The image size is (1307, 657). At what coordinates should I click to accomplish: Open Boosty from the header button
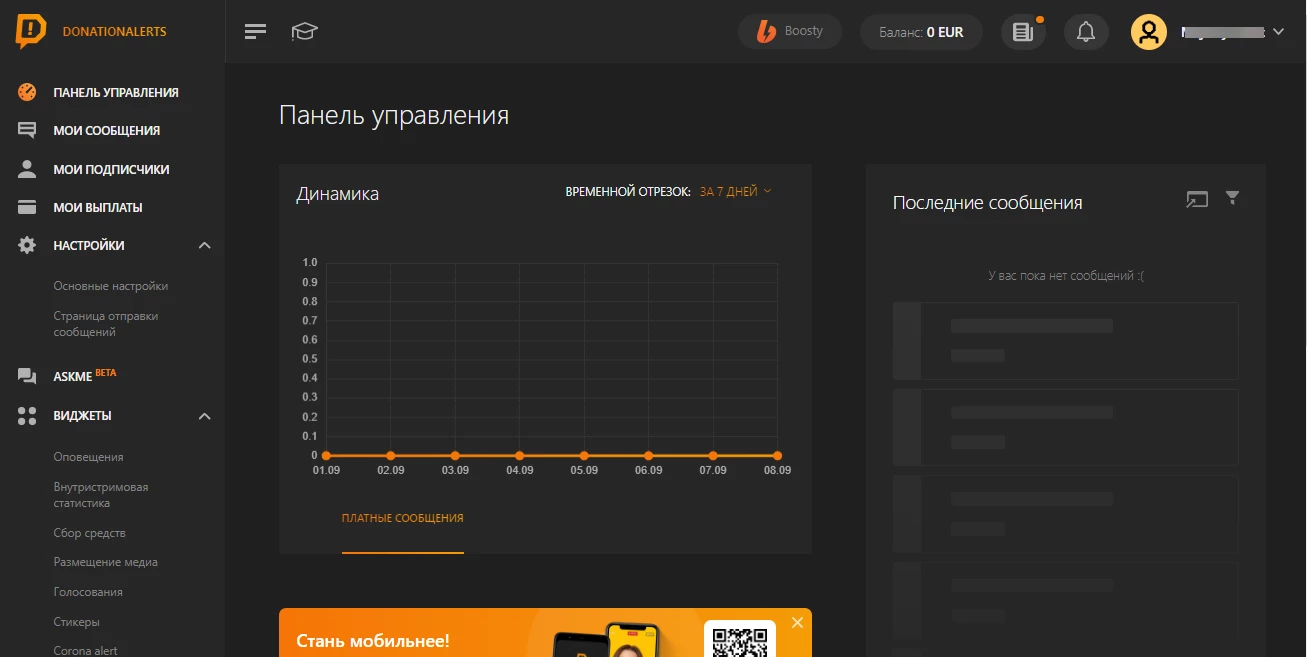[790, 32]
